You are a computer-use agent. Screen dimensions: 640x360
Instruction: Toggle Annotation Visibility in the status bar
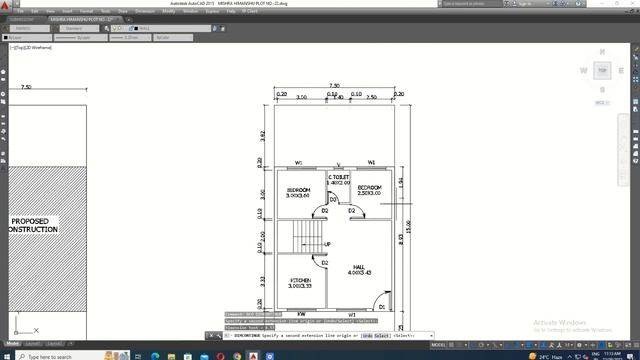(x=543, y=345)
